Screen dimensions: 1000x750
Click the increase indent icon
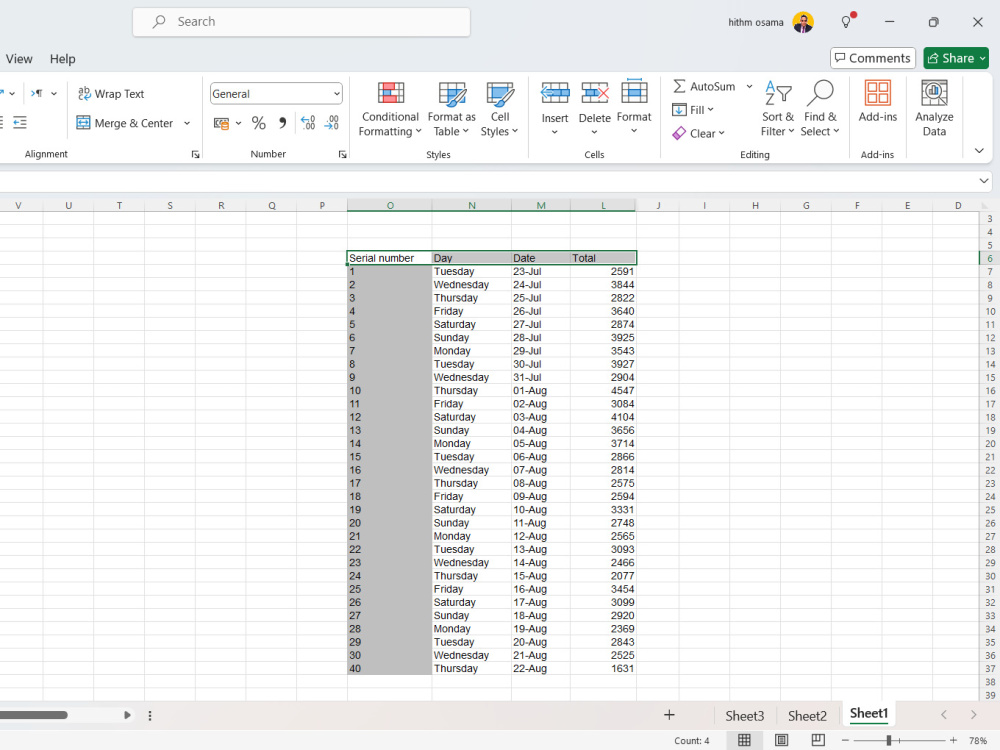(20, 122)
